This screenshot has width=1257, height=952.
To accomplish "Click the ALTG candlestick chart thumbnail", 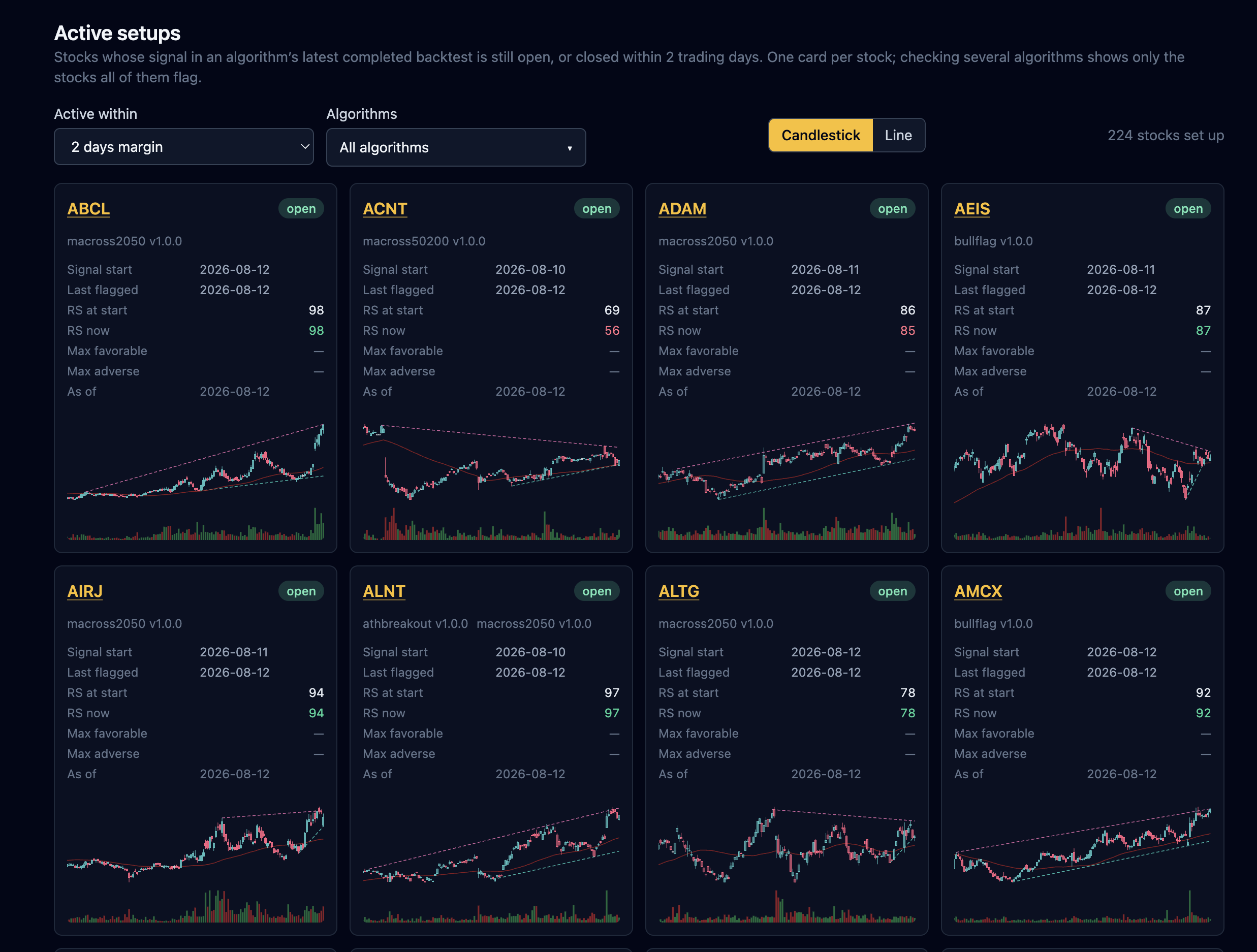I will [x=787, y=864].
